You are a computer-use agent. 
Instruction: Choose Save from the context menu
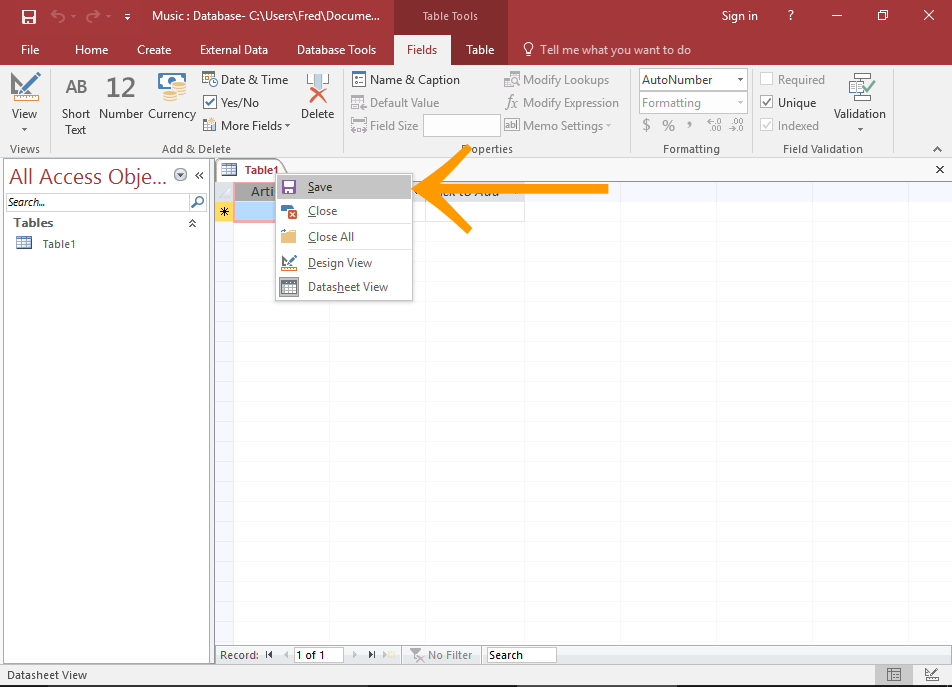(x=320, y=187)
